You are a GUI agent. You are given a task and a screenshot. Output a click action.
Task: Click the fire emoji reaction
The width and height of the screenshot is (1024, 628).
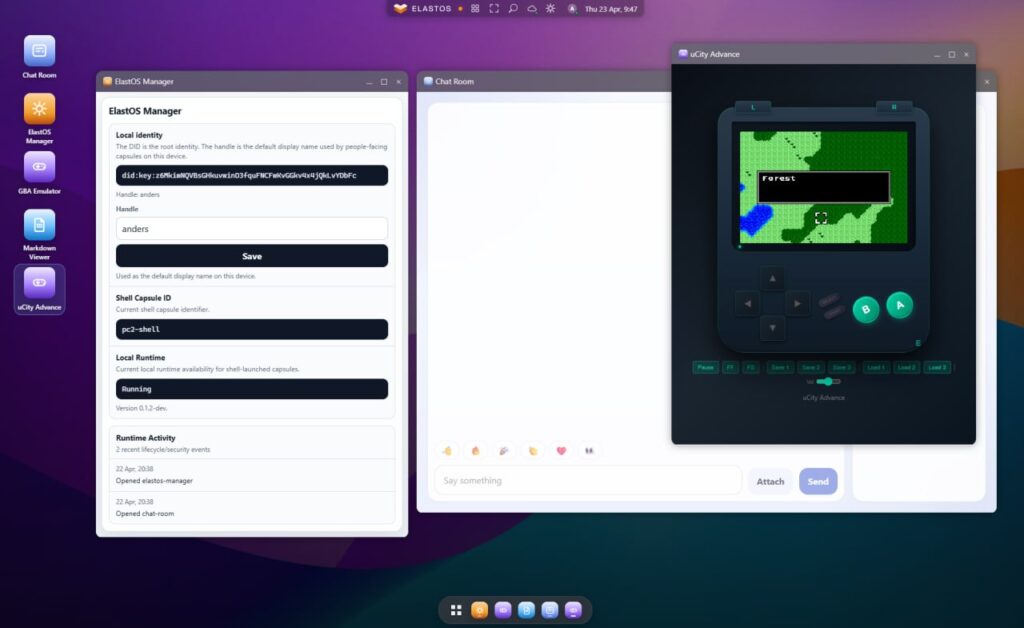[476, 451]
